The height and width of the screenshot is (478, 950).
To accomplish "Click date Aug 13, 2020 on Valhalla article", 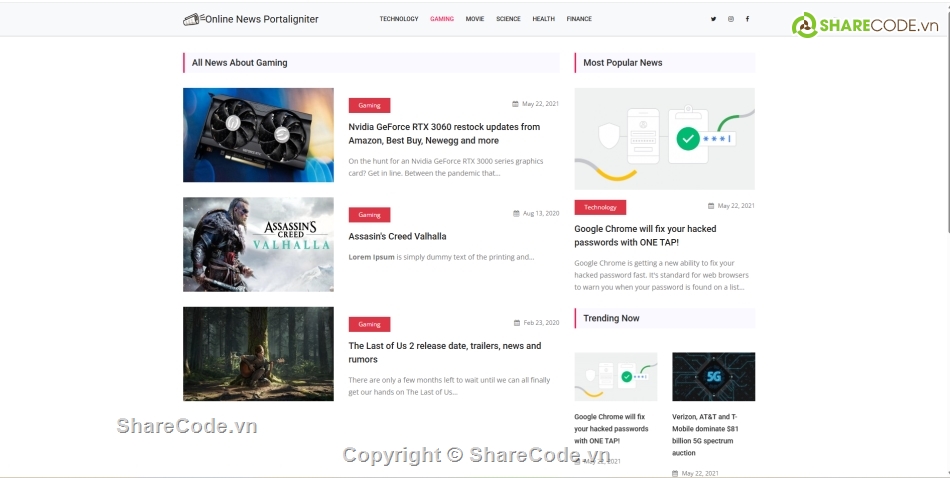I will click(540, 213).
